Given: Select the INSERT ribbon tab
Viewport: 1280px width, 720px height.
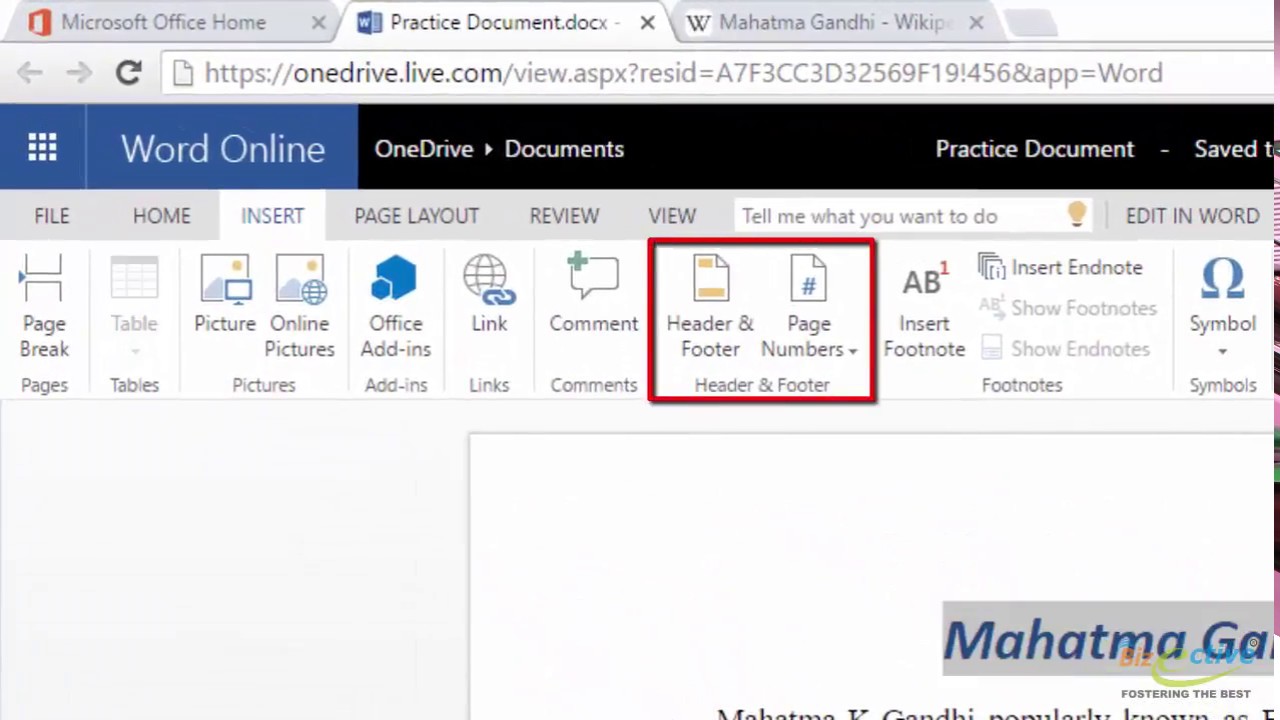Looking at the screenshot, I should point(272,216).
